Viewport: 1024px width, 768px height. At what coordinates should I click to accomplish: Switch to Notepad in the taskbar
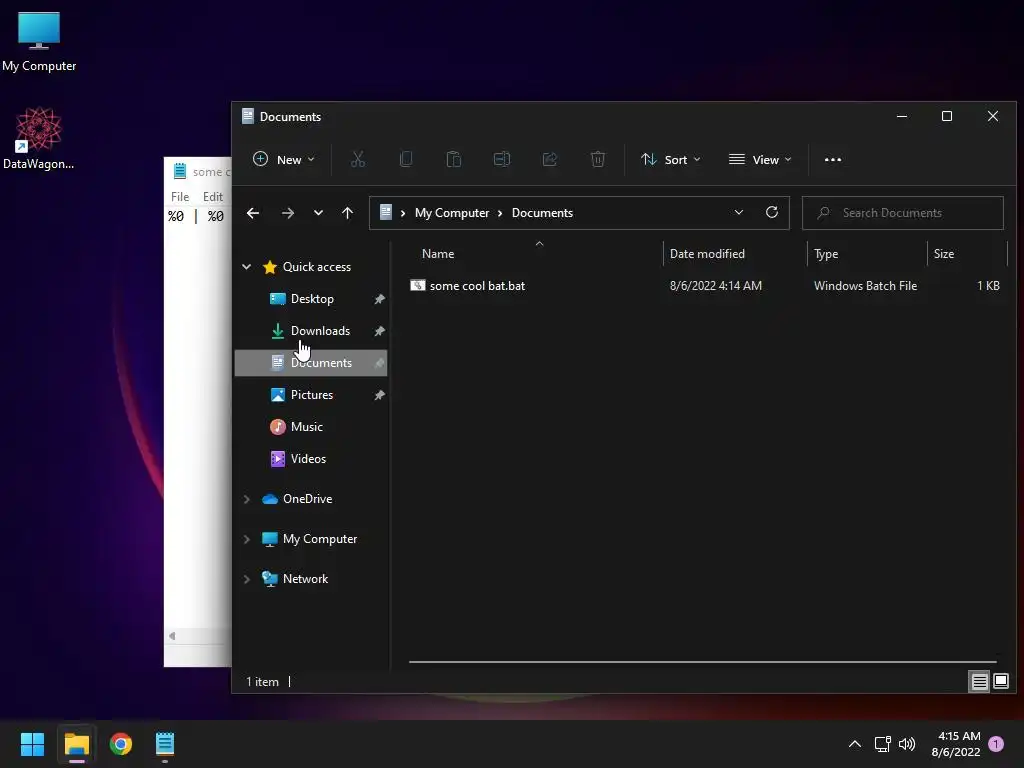(x=165, y=744)
